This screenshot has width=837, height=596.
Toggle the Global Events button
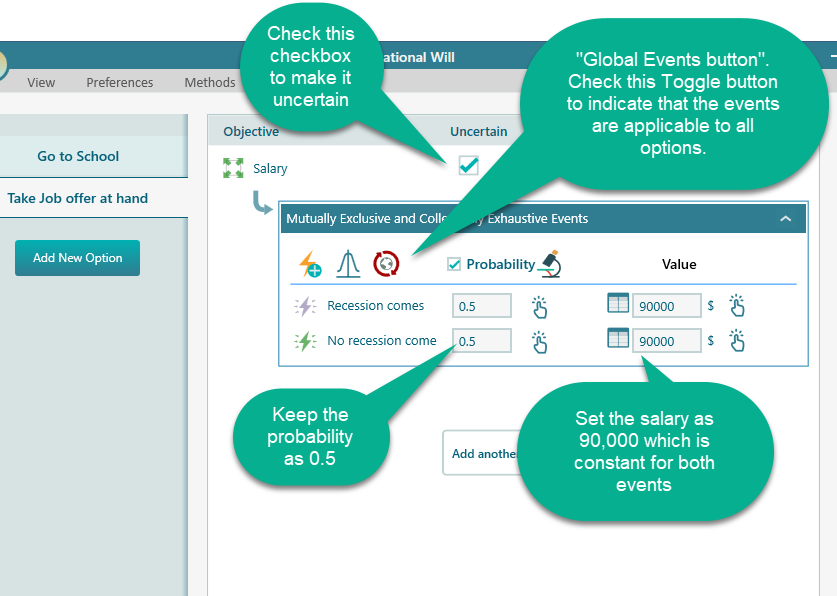tap(386, 264)
